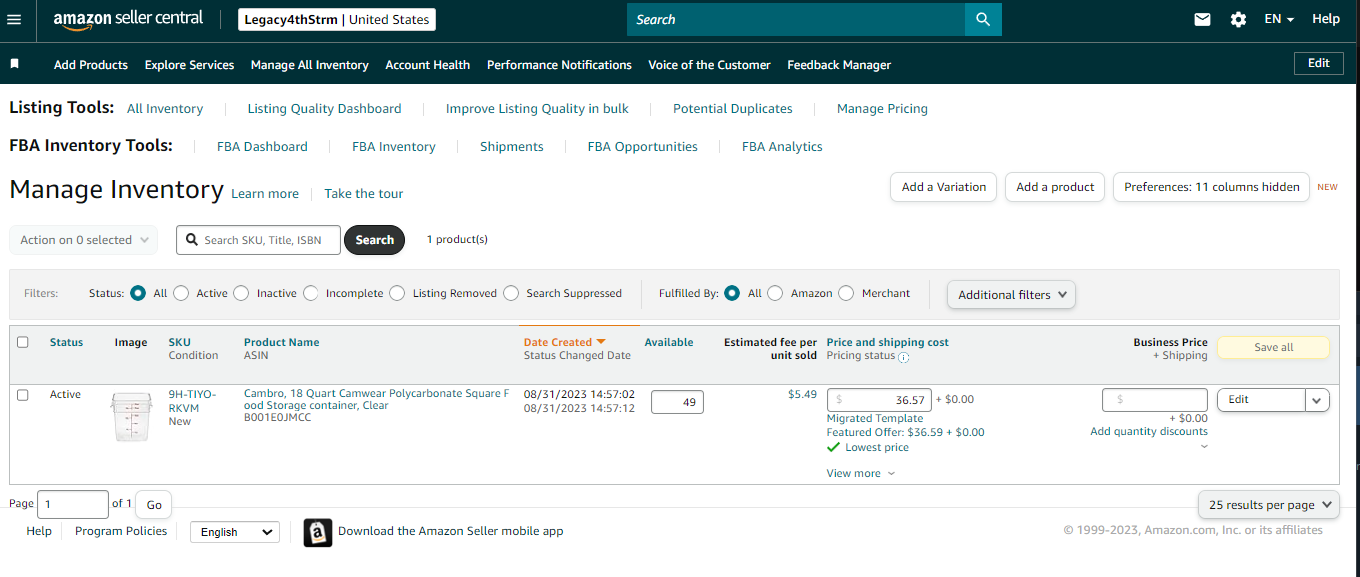The height and width of the screenshot is (577, 1360).
Task: Open the FBA Opportunities link
Action: (643, 146)
